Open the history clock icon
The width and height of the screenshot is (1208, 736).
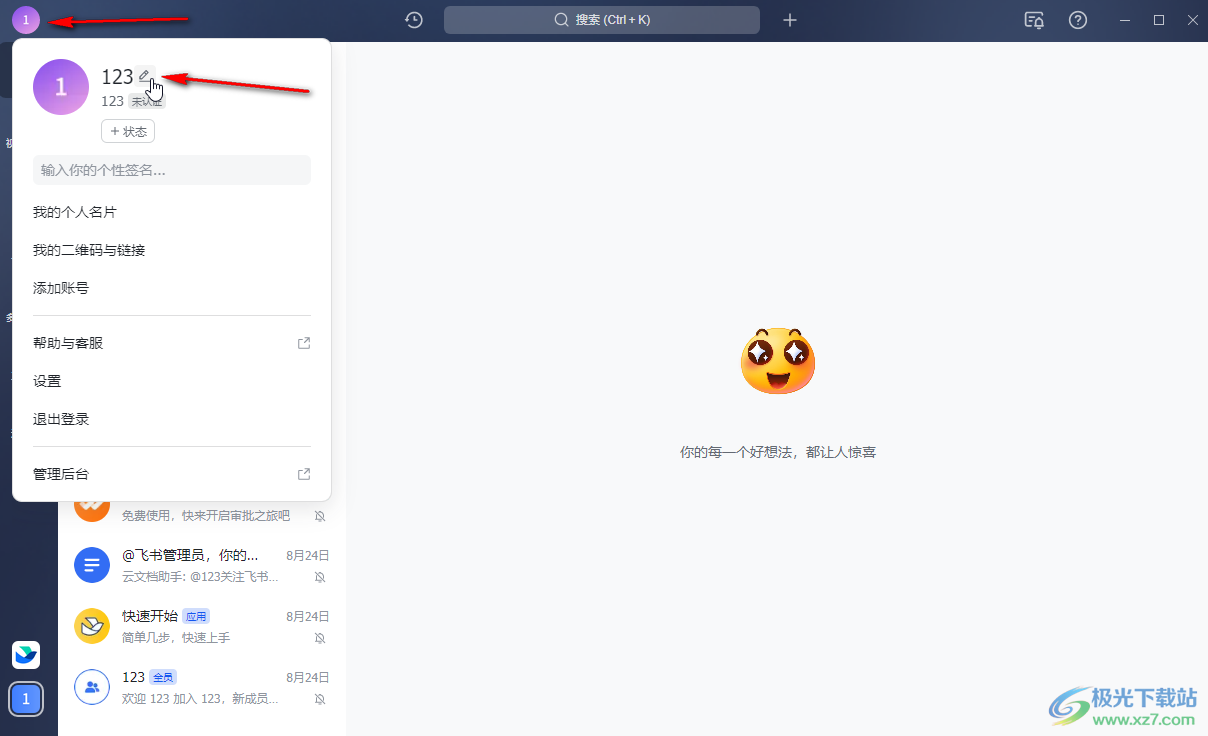pyautogui.click(x=414, y=20)
